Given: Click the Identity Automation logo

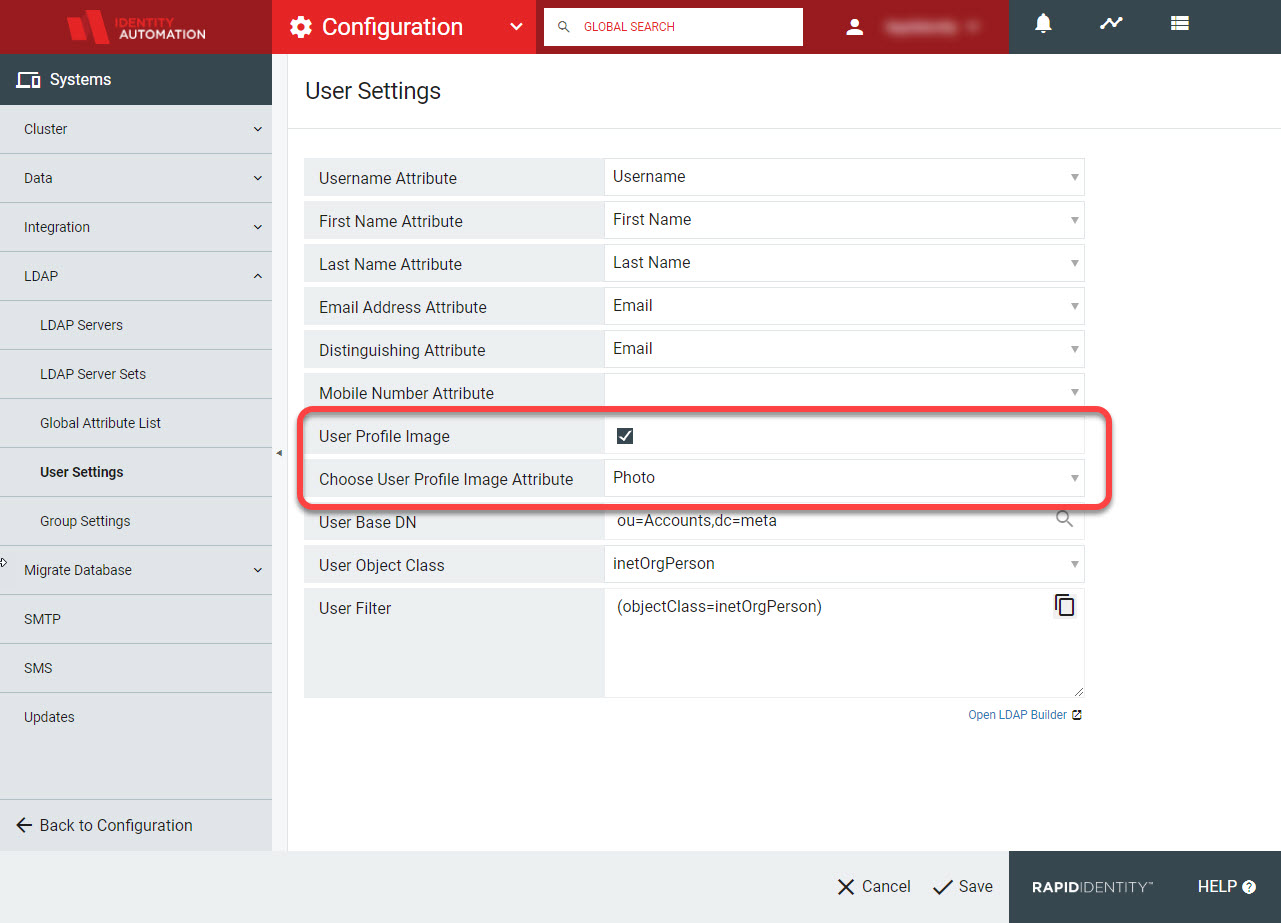Looking at the screenshot, I should 136,27.
